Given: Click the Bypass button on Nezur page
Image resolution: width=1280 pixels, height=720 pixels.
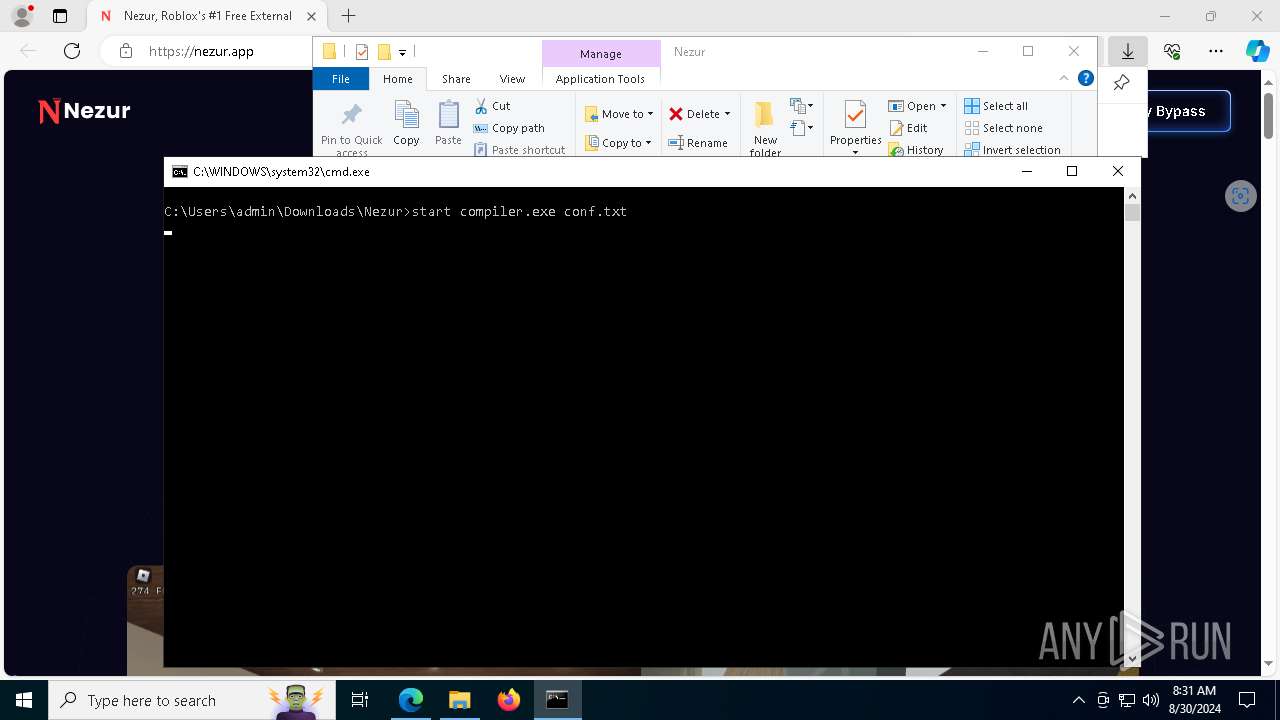Looking at the screenshot, I should [x=1189, y=111].
